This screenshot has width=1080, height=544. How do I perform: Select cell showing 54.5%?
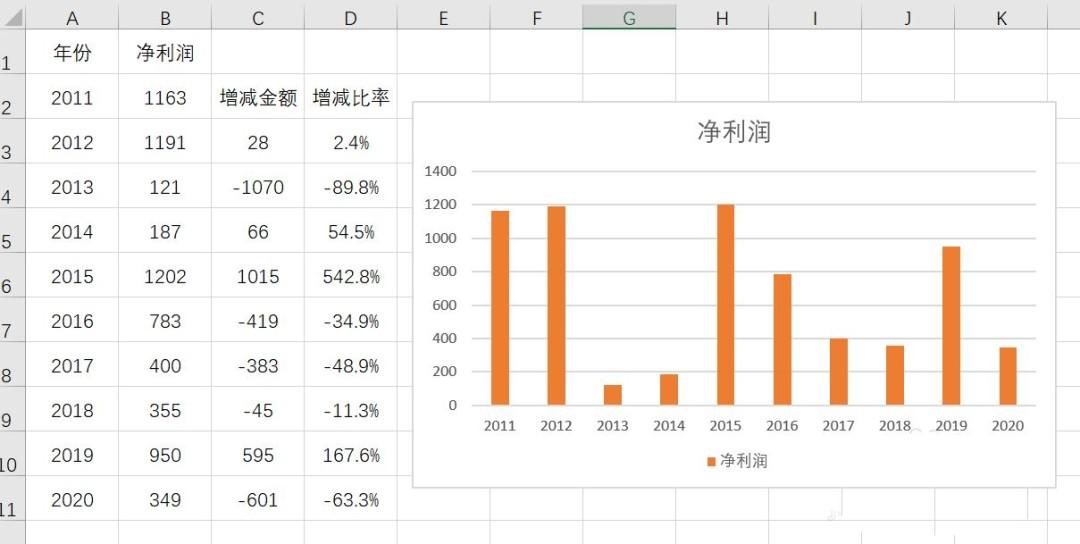pos(351,232)
